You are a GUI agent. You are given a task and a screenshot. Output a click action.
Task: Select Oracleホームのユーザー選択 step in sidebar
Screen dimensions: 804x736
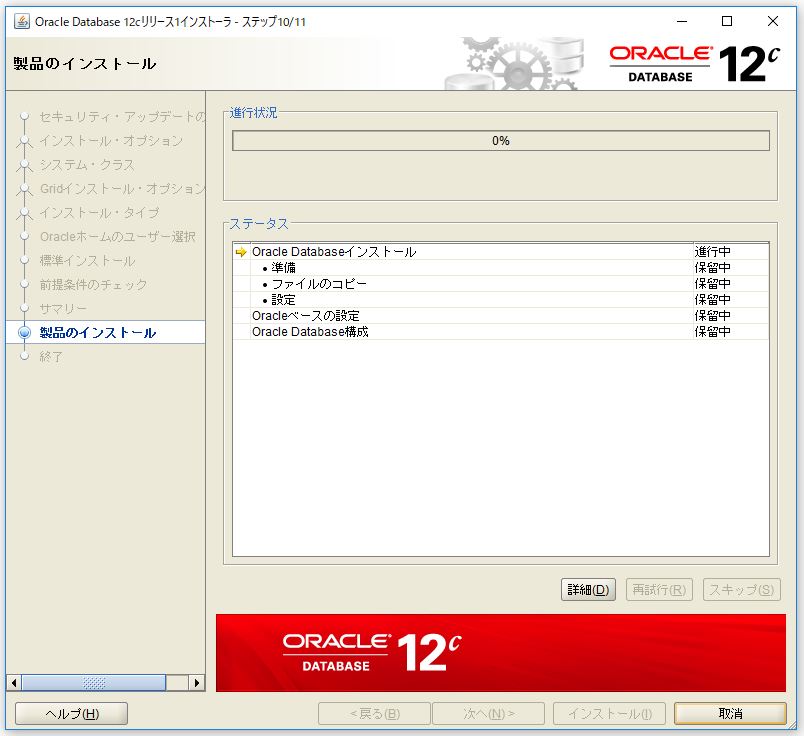point(118,236)
